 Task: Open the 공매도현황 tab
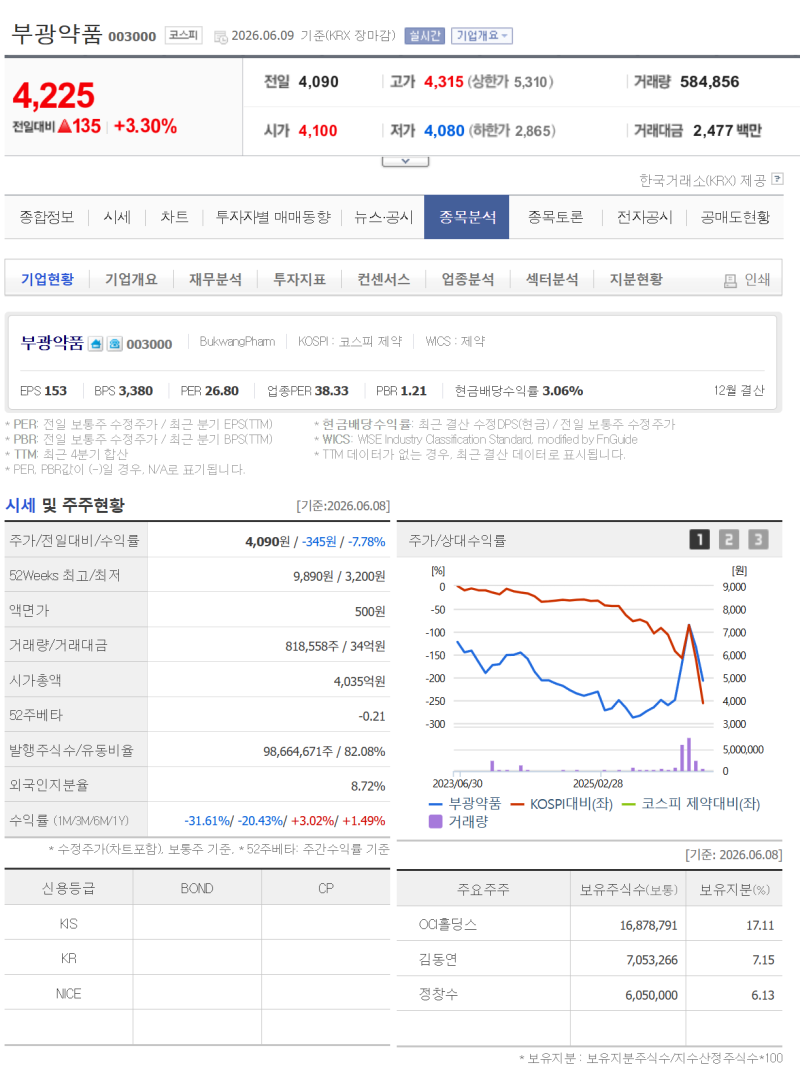point(735,217)
